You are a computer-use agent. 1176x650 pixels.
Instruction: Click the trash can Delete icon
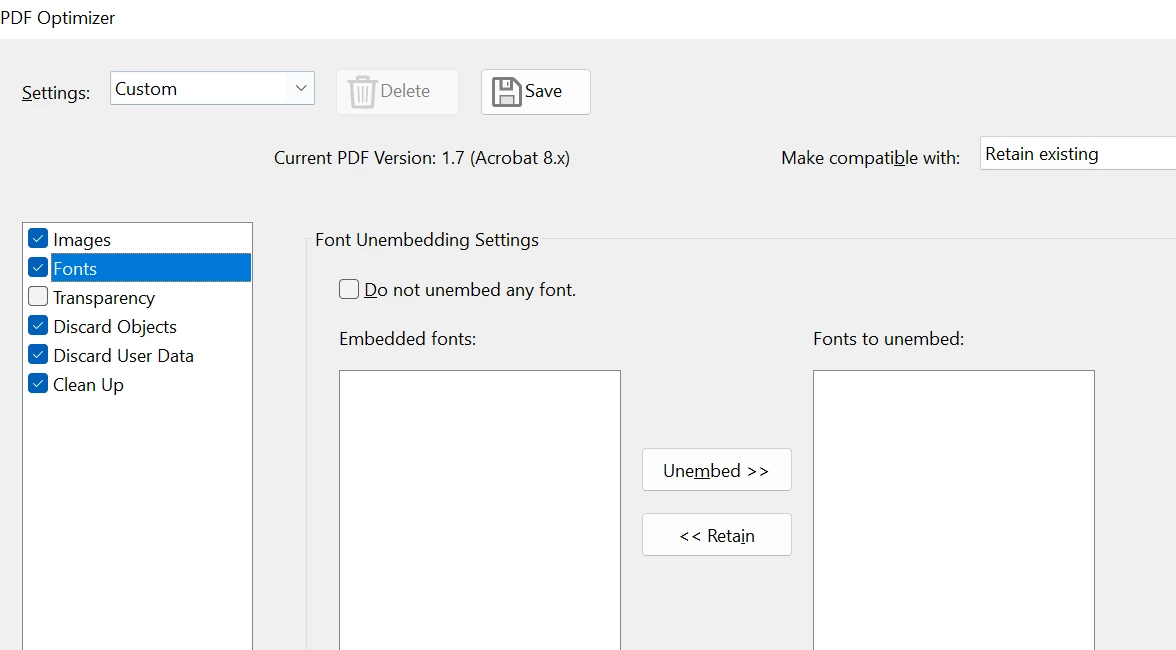[362, 91]
